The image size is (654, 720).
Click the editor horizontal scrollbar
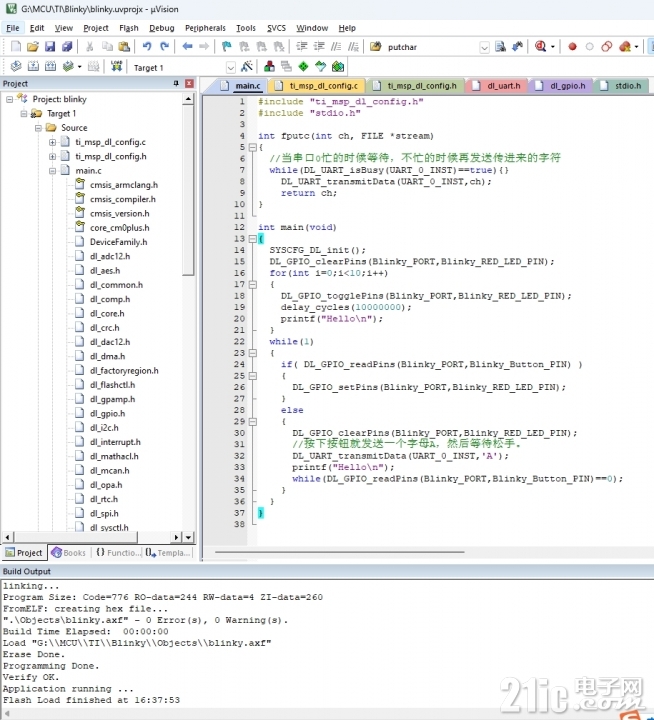click(x=339, y=552)
